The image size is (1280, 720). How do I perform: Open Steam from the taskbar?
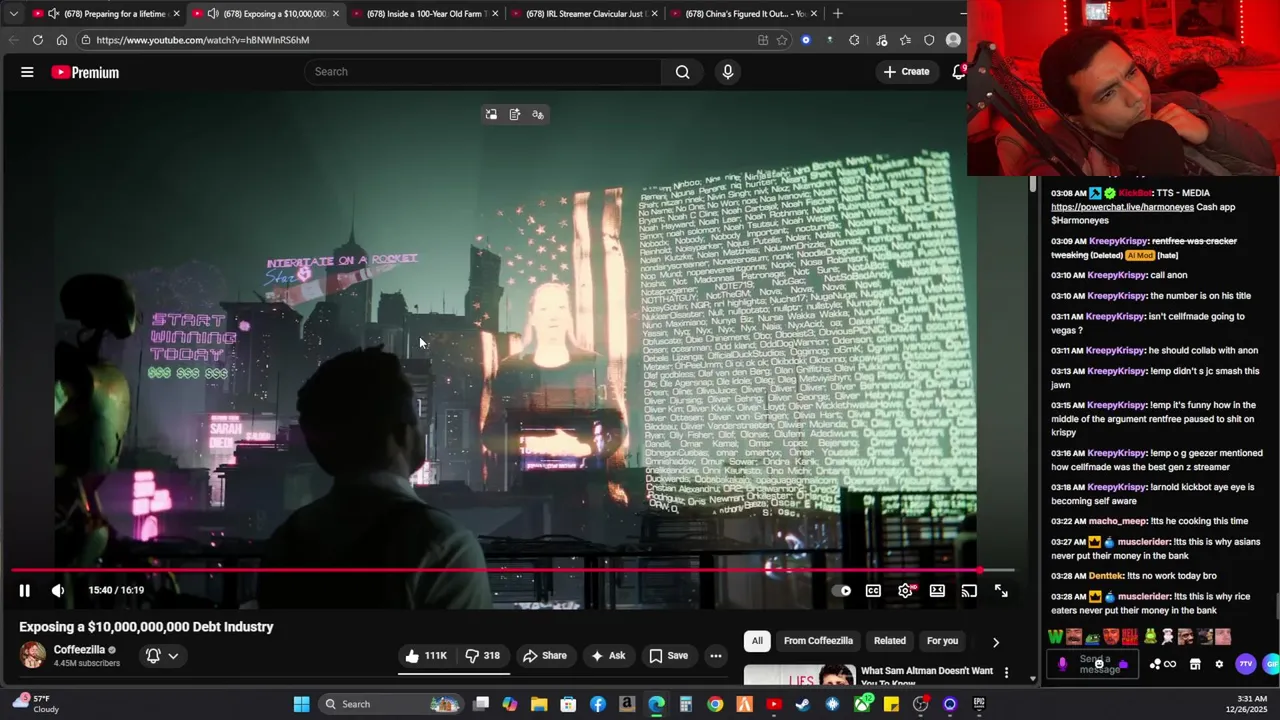pos(803,704)
